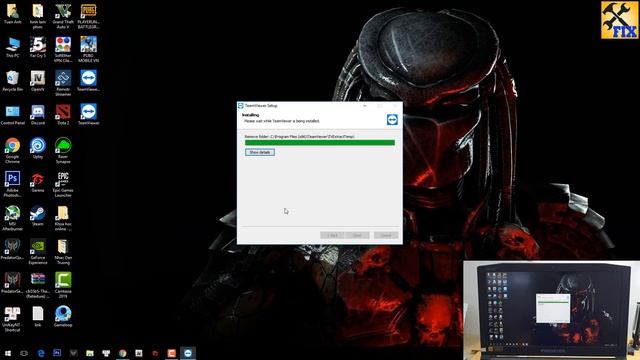Screen dimensions: 640x360
Task: Click the disabled Back button in setup
Action: [332, 236]
